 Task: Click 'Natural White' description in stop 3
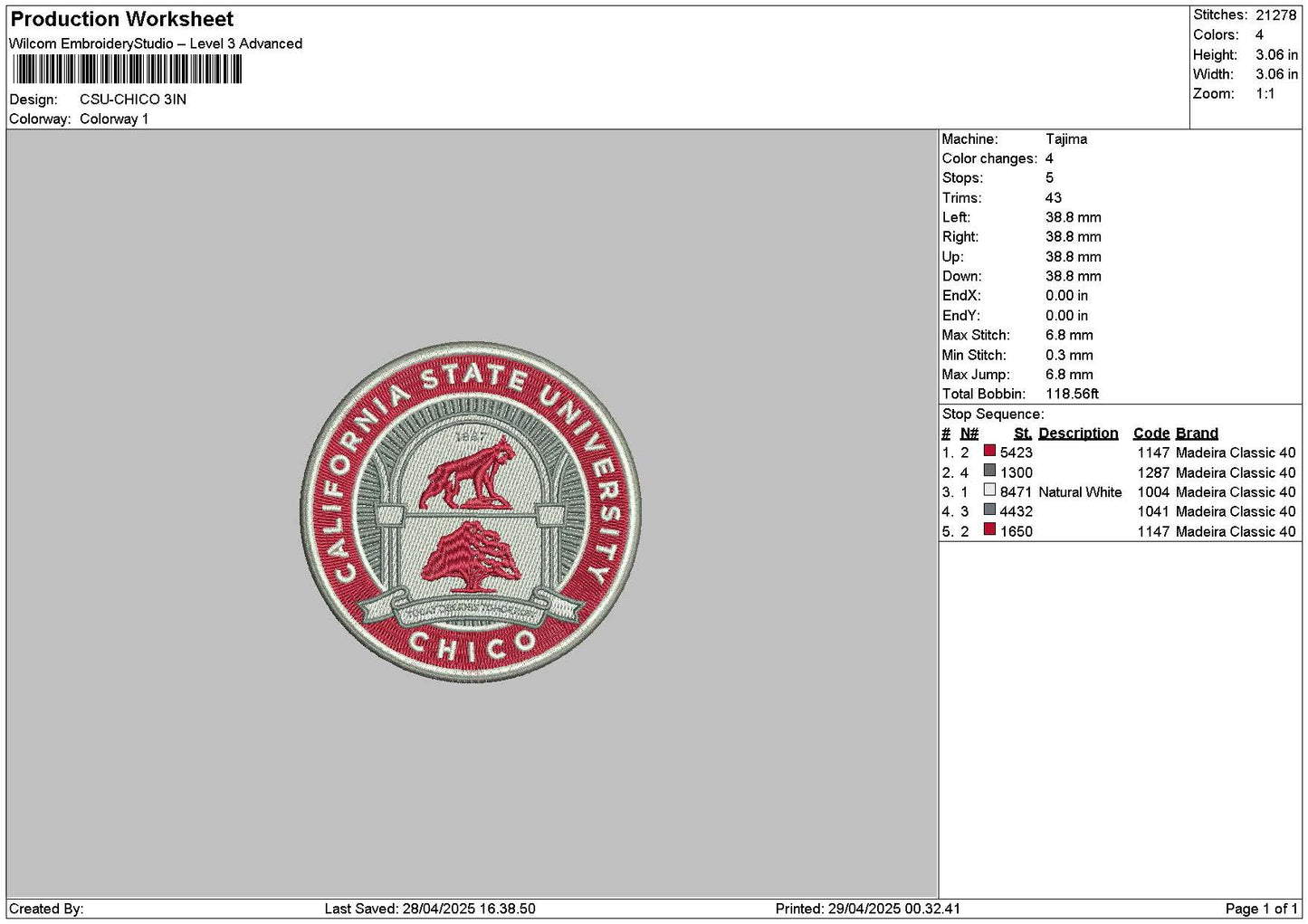[1080, 493]
